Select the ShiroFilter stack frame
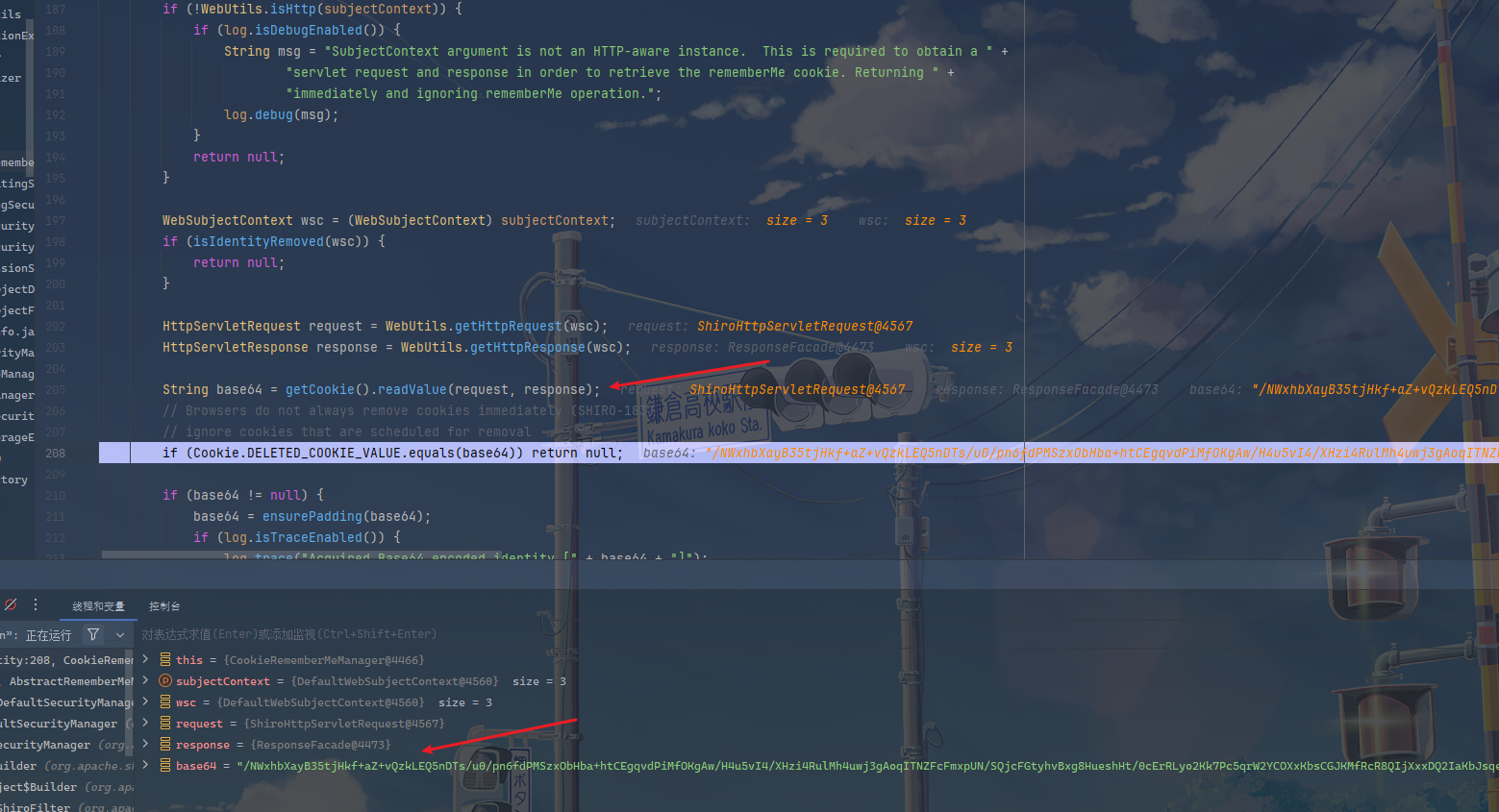Screen dimensions: 1499x812 pos(67,807)
